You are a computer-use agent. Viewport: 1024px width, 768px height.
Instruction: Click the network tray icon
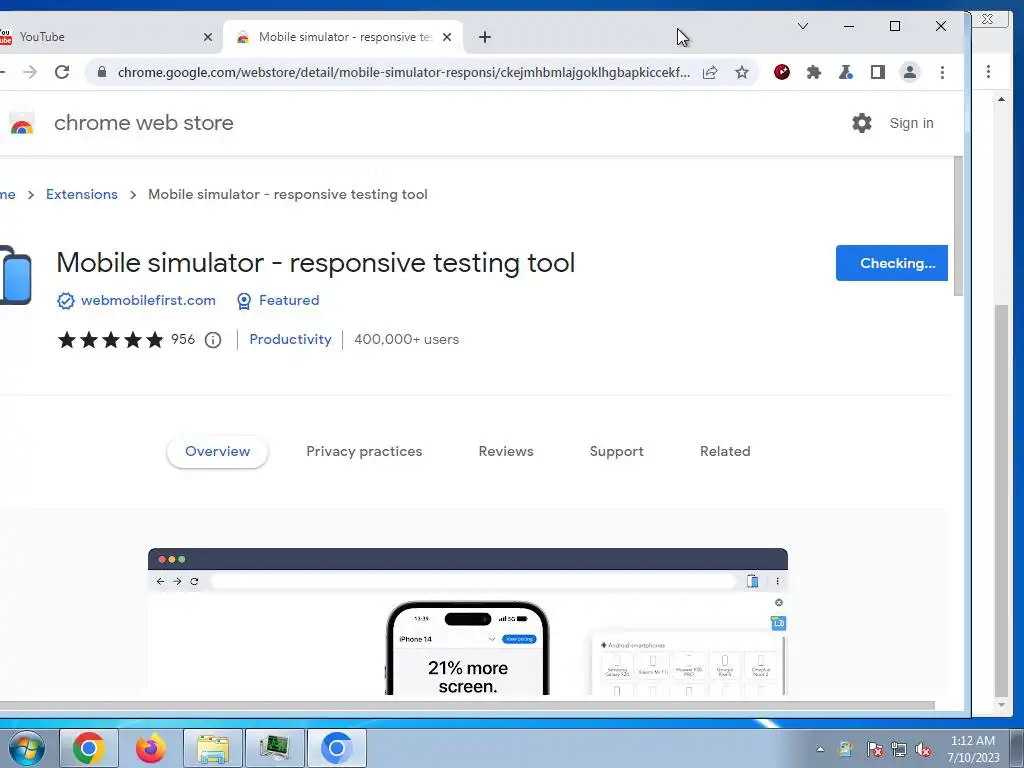tap(899, 750)
